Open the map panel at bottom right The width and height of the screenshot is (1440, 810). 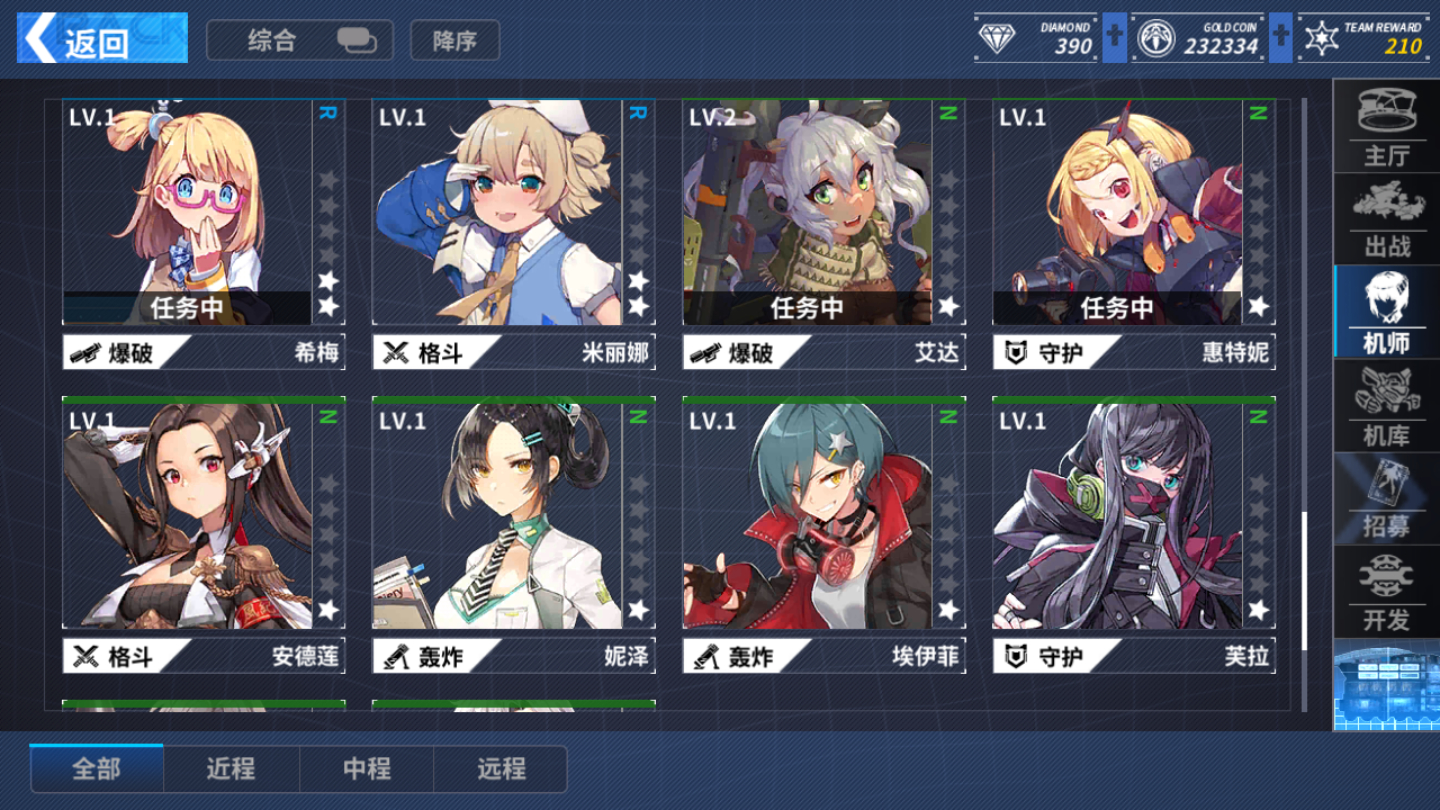click(1386, 685)
